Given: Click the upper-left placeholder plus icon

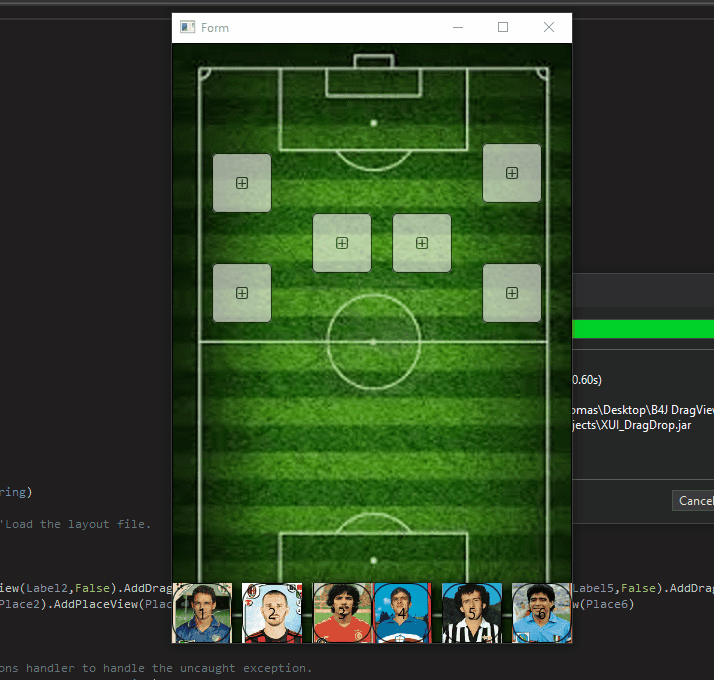Looking at the screenshot, I should 242,183.
